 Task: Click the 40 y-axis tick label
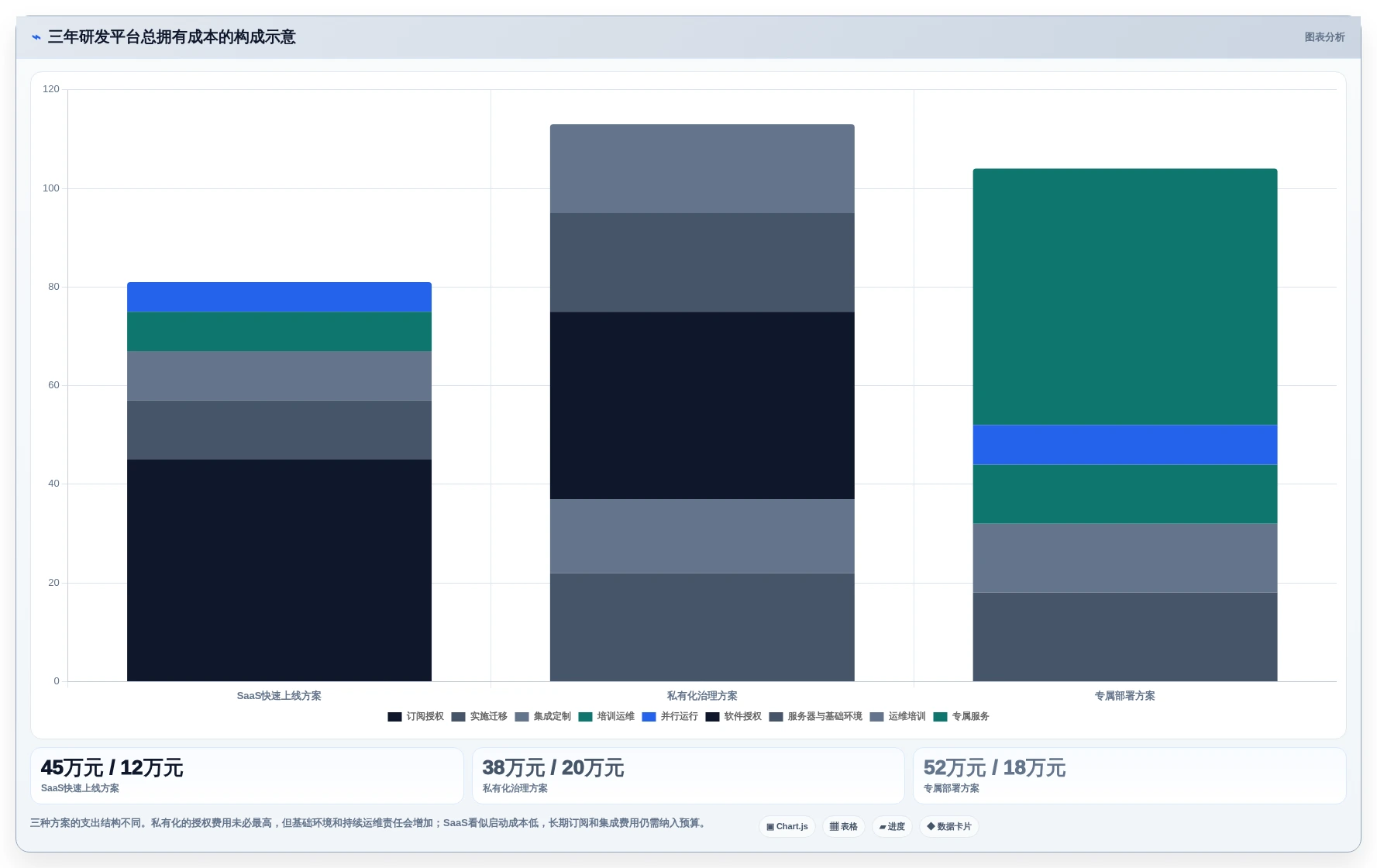pos(53,484)
